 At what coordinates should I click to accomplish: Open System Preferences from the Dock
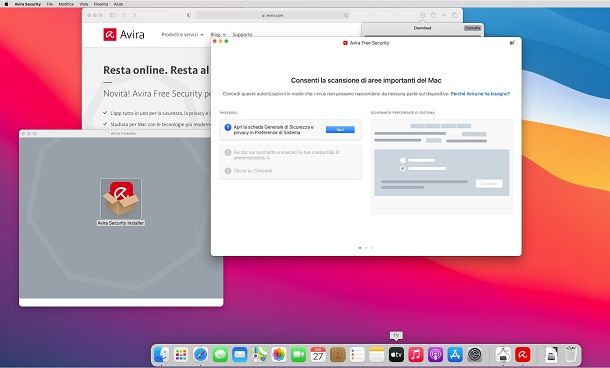tap(475, 354)
